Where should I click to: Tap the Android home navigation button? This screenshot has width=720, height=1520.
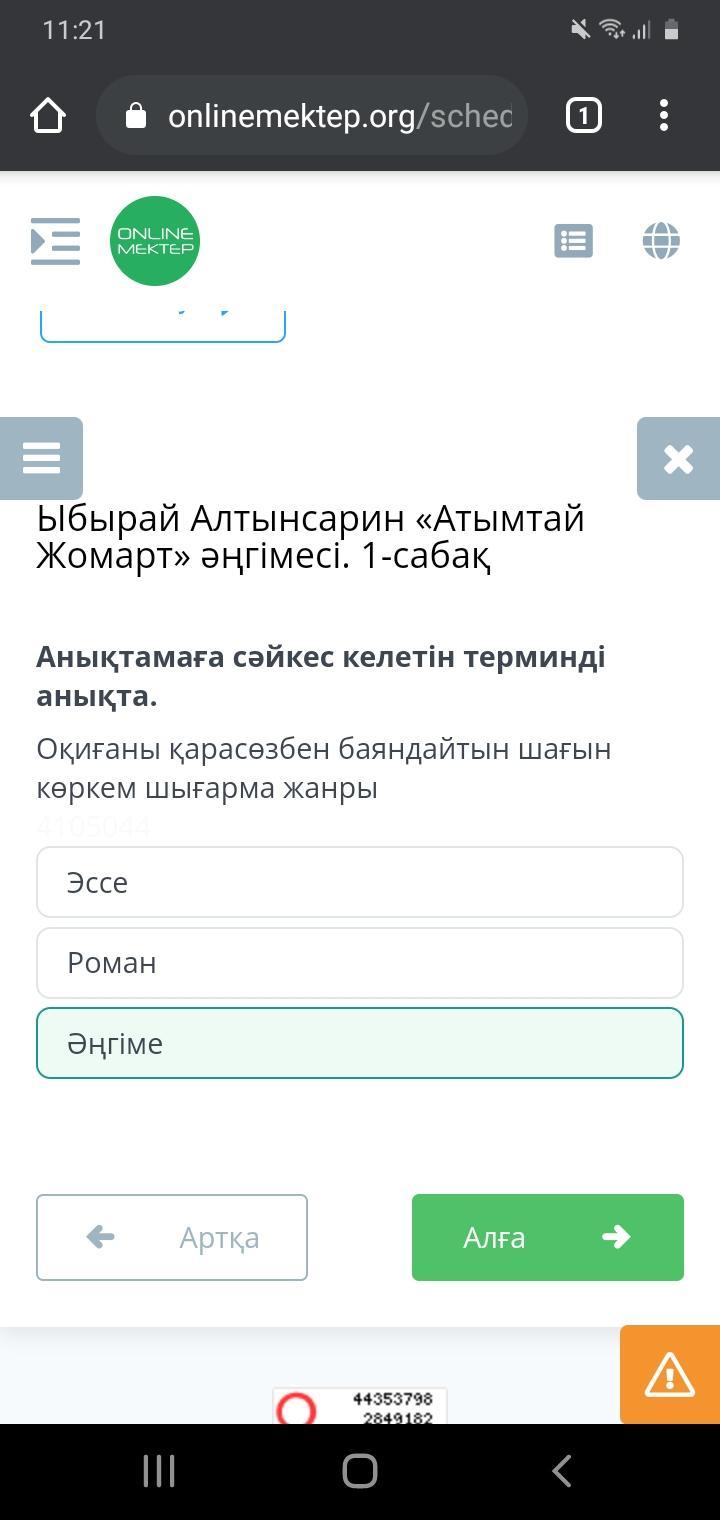click(360, 1471)
